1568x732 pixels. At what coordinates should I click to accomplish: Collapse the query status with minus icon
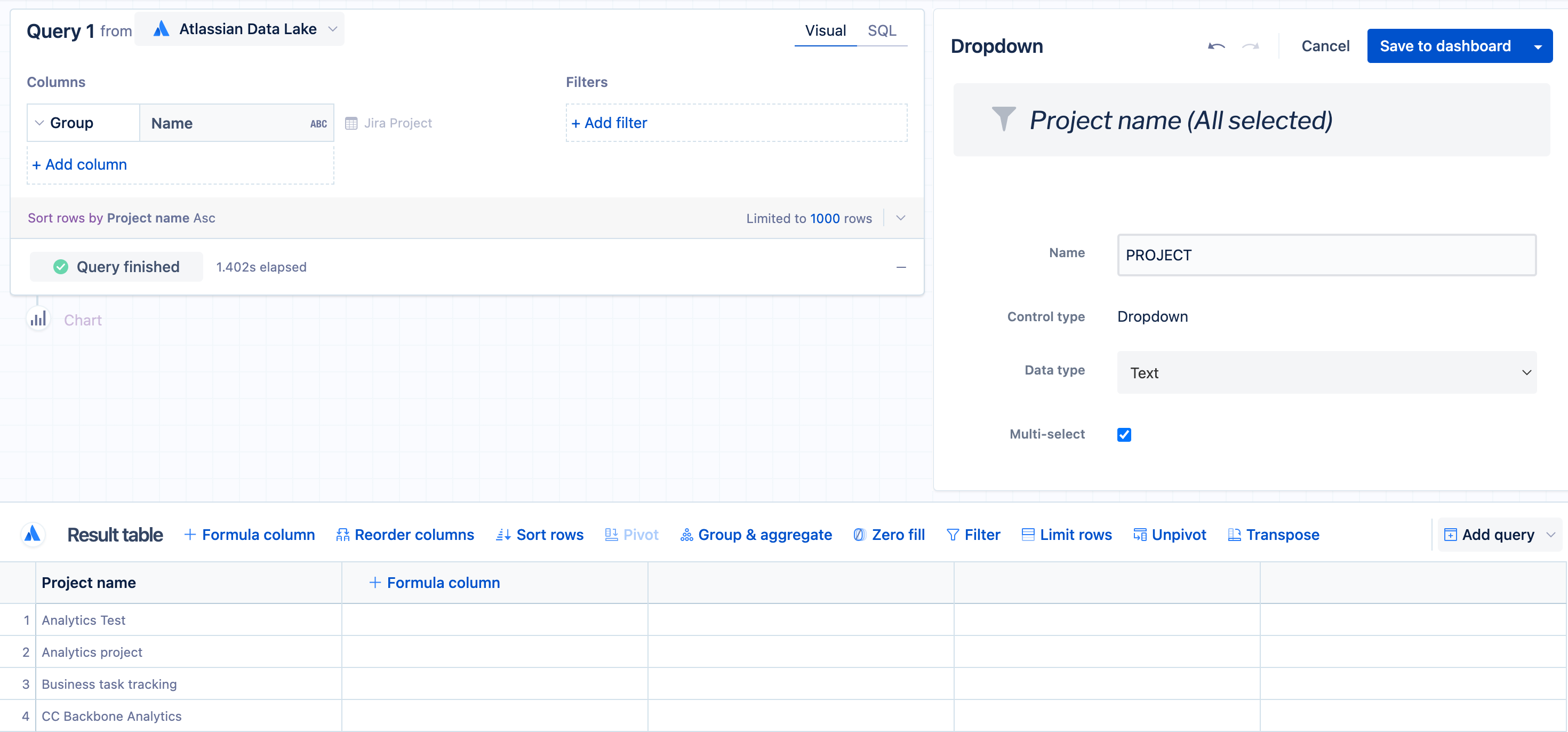(x=901, y=267)
